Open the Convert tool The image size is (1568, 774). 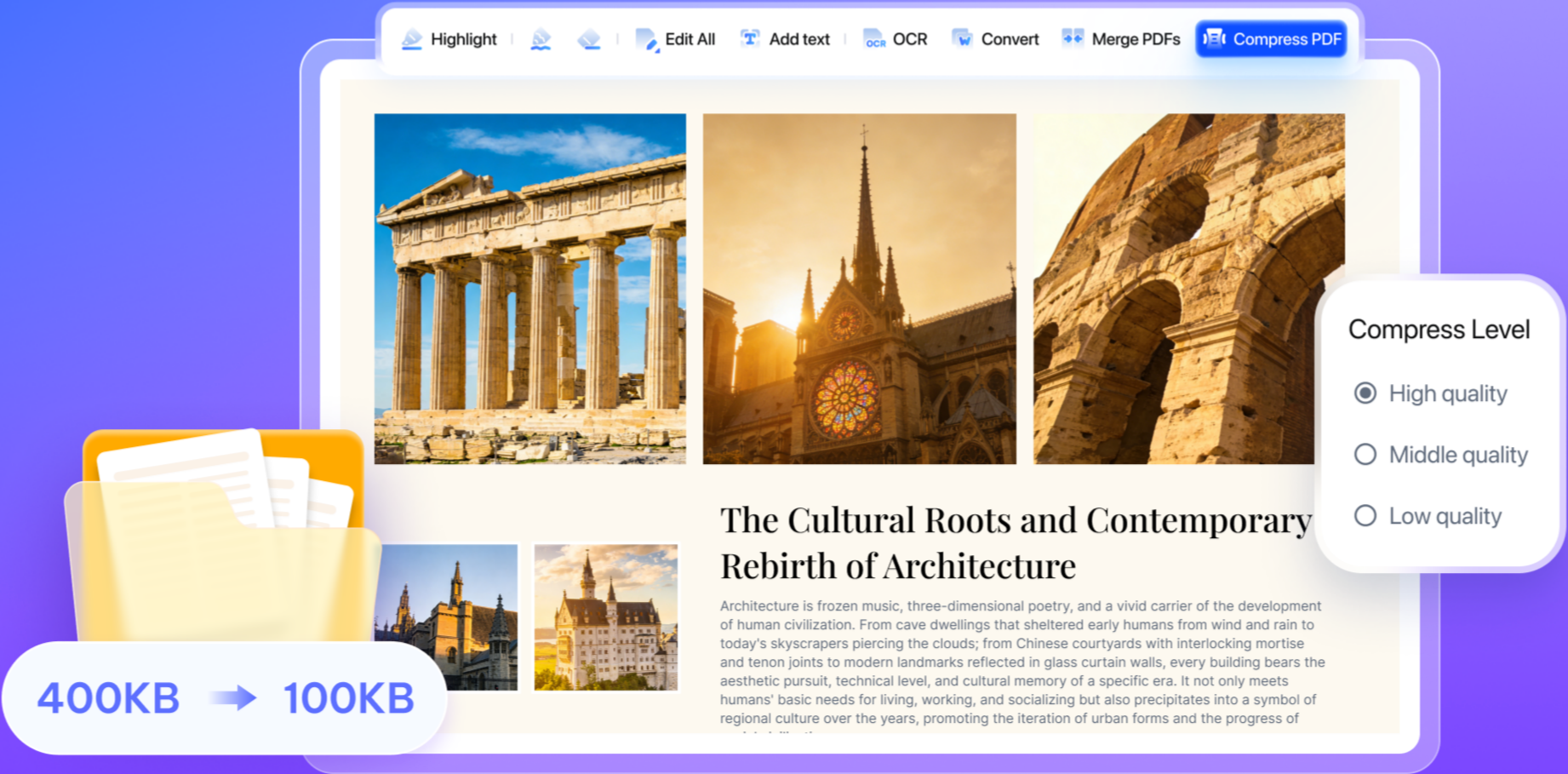pyautogui.click(x=995, y=39)
